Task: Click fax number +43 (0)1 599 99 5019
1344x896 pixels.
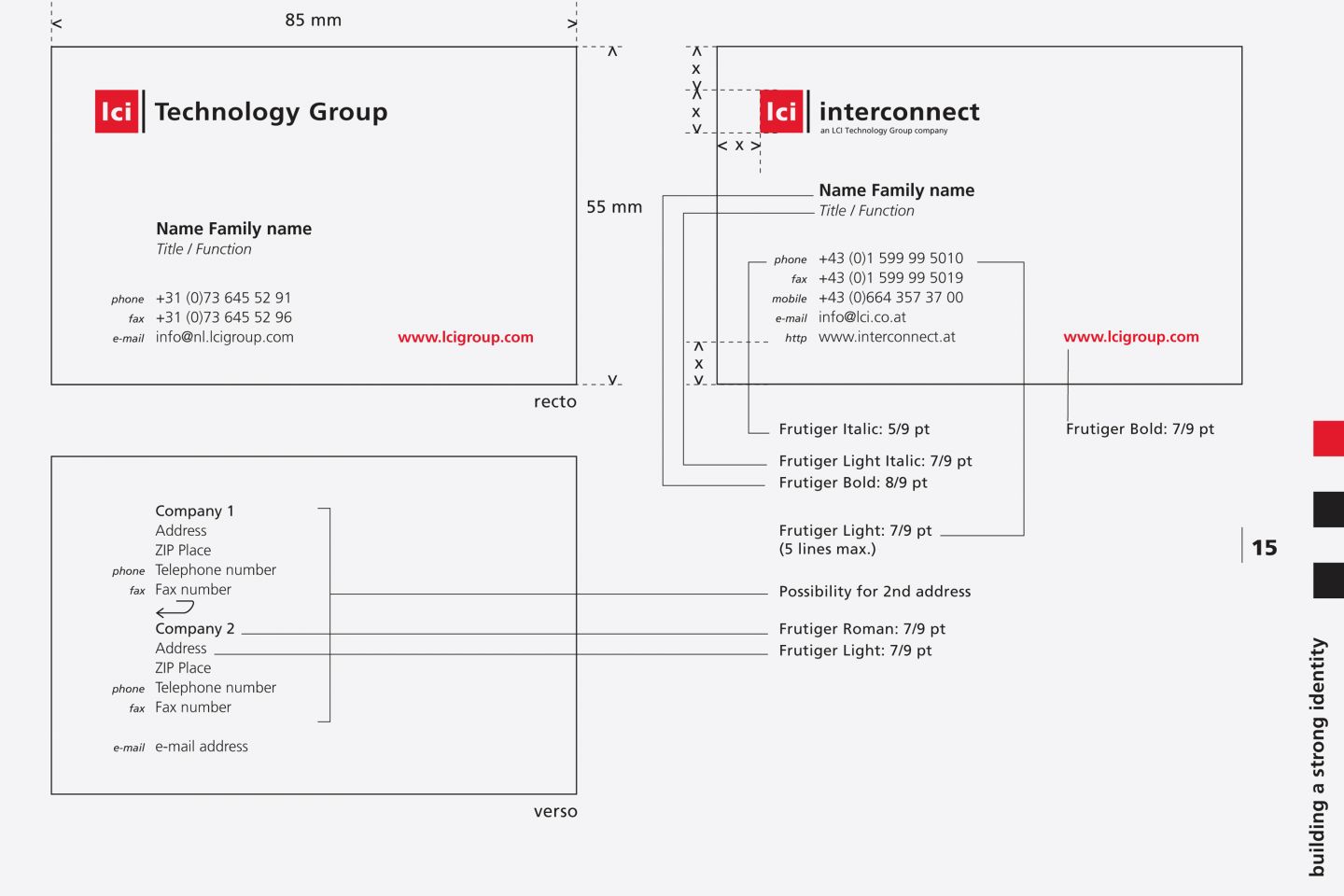Action: point(890,278)
